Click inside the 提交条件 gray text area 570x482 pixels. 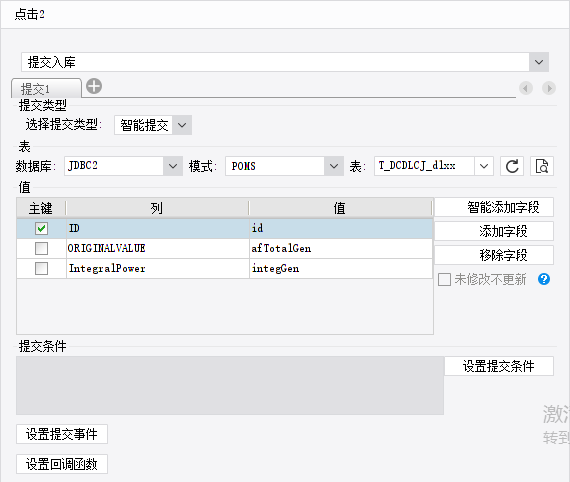click(230, 385)
